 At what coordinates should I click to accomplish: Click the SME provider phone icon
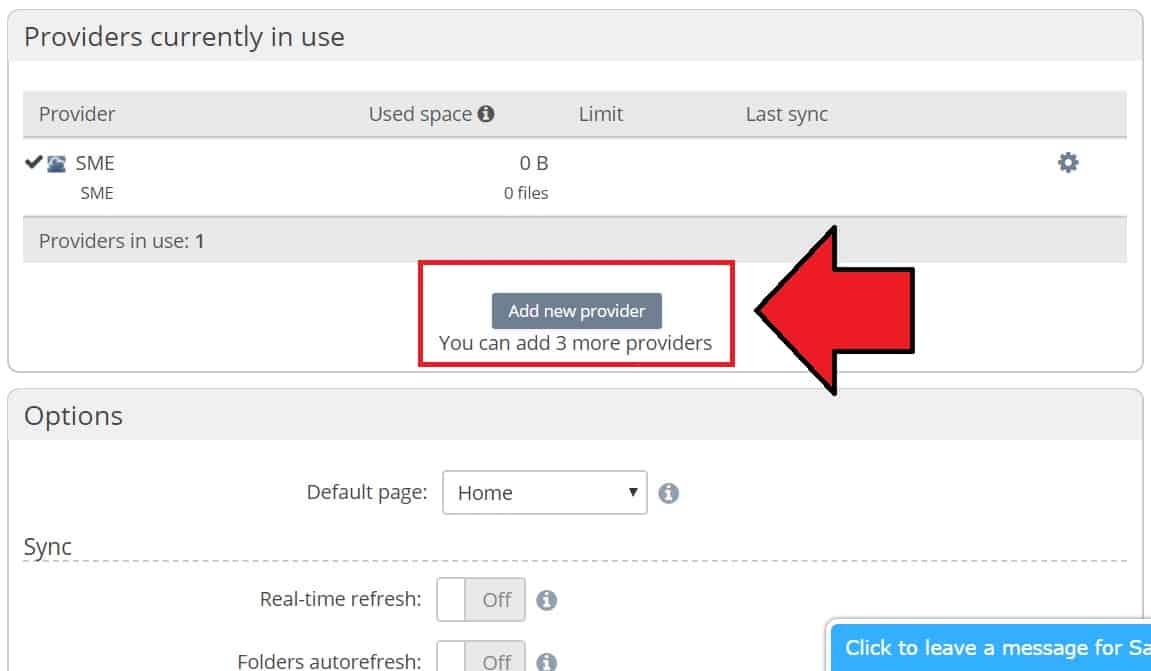point(57,163)
